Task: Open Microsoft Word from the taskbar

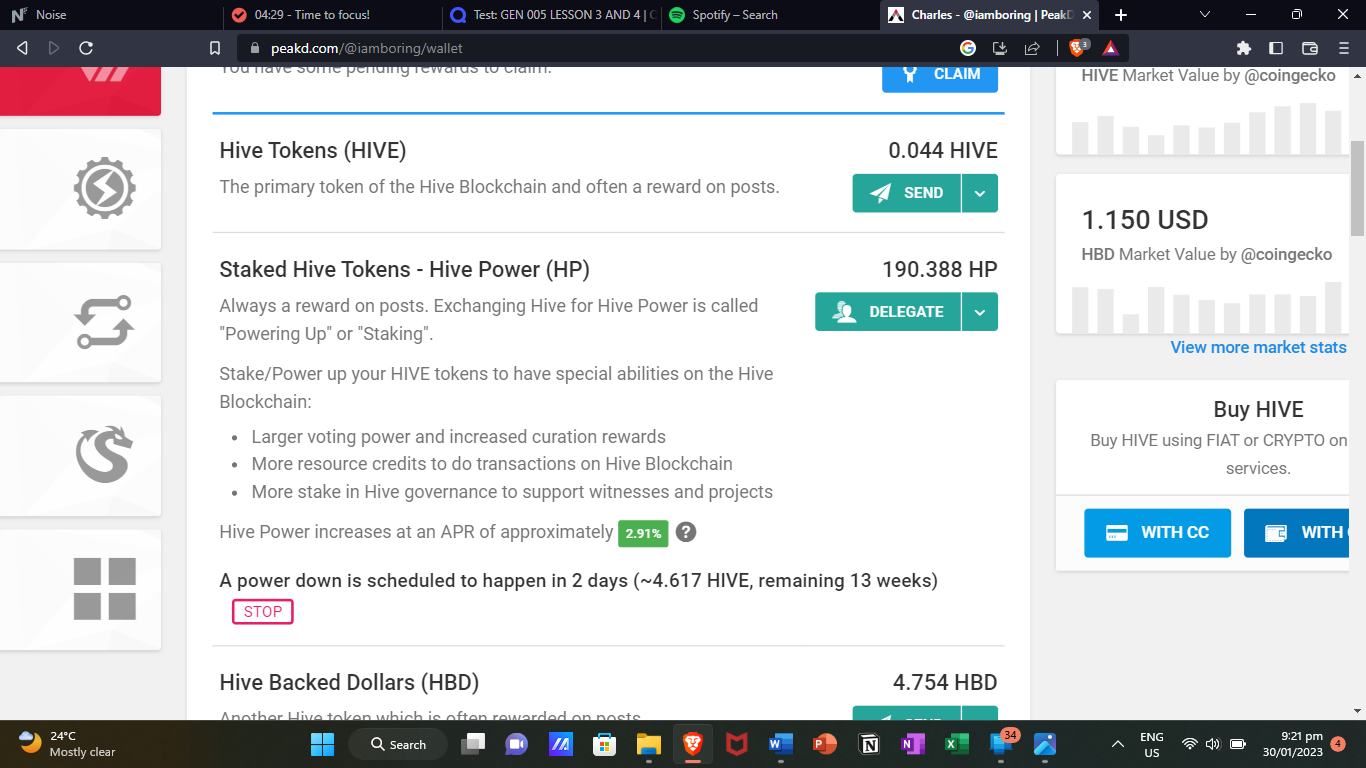Action: (780, 744)
